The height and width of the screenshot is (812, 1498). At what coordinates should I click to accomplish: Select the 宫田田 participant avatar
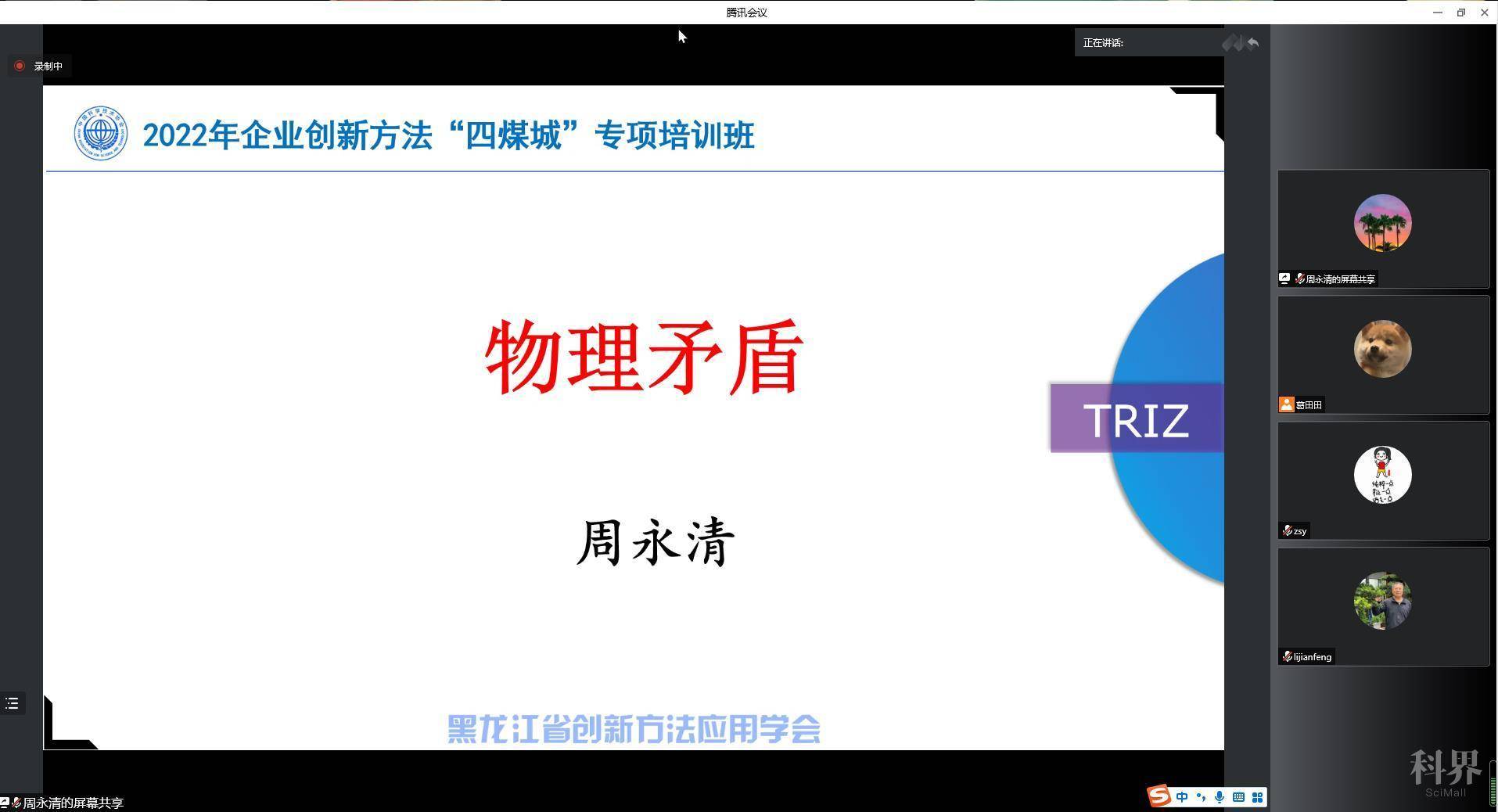(x=1382, y=349)
